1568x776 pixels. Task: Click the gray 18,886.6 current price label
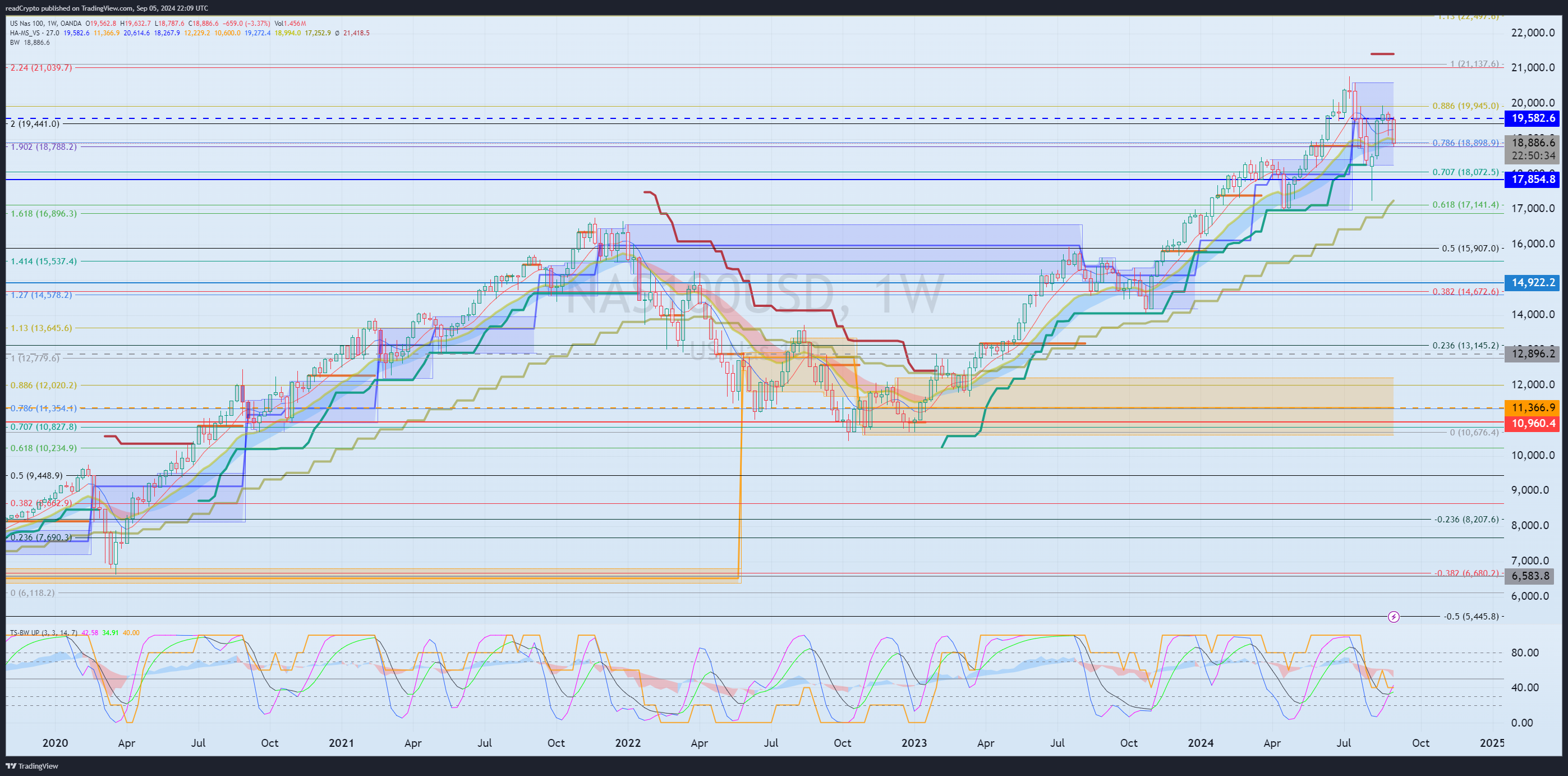(x=1532, y=143)
